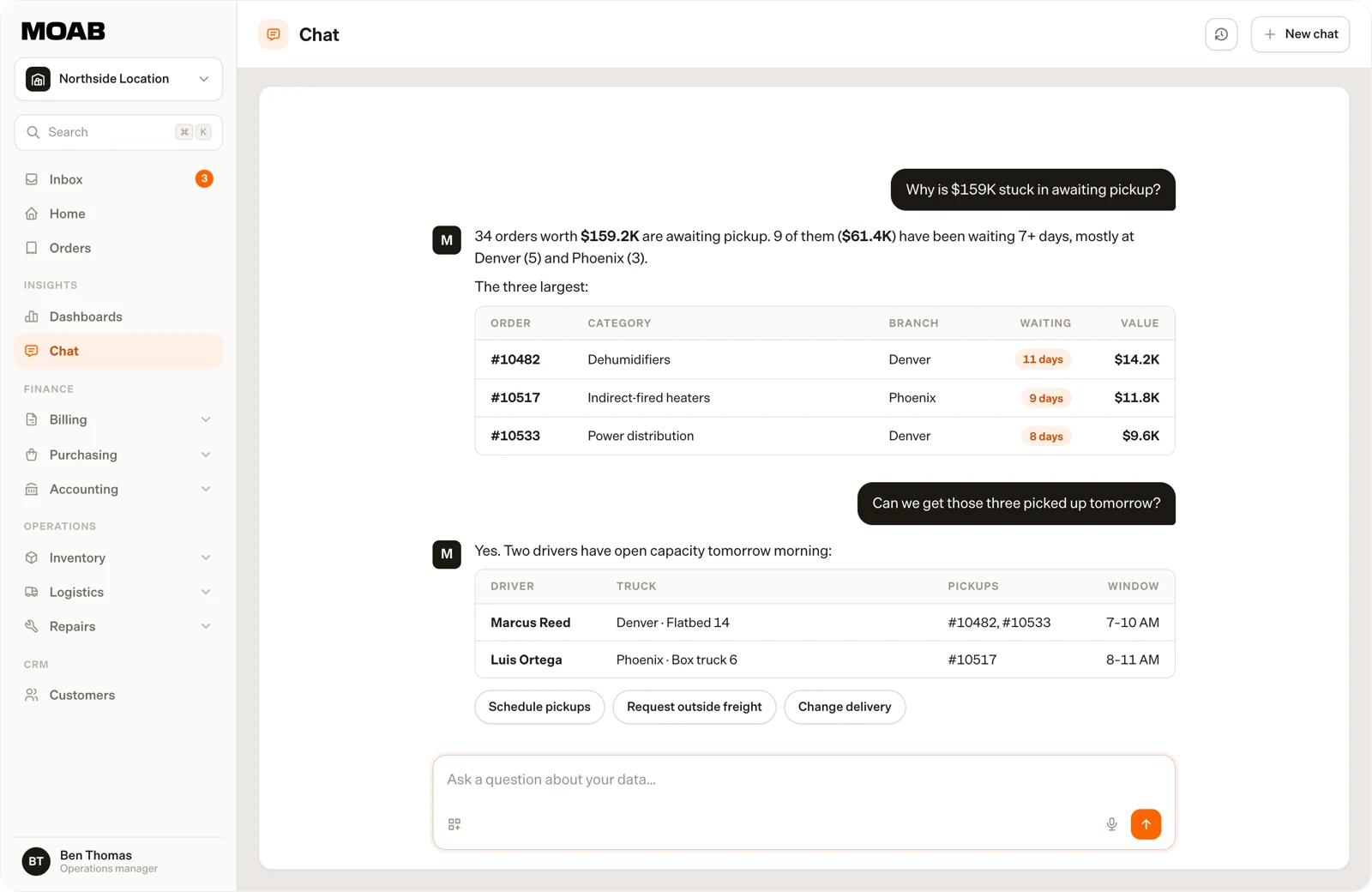Viewport: 1372px width, 892px height.
Task: Open chat history clock icon
Action: coord(1221,34)
